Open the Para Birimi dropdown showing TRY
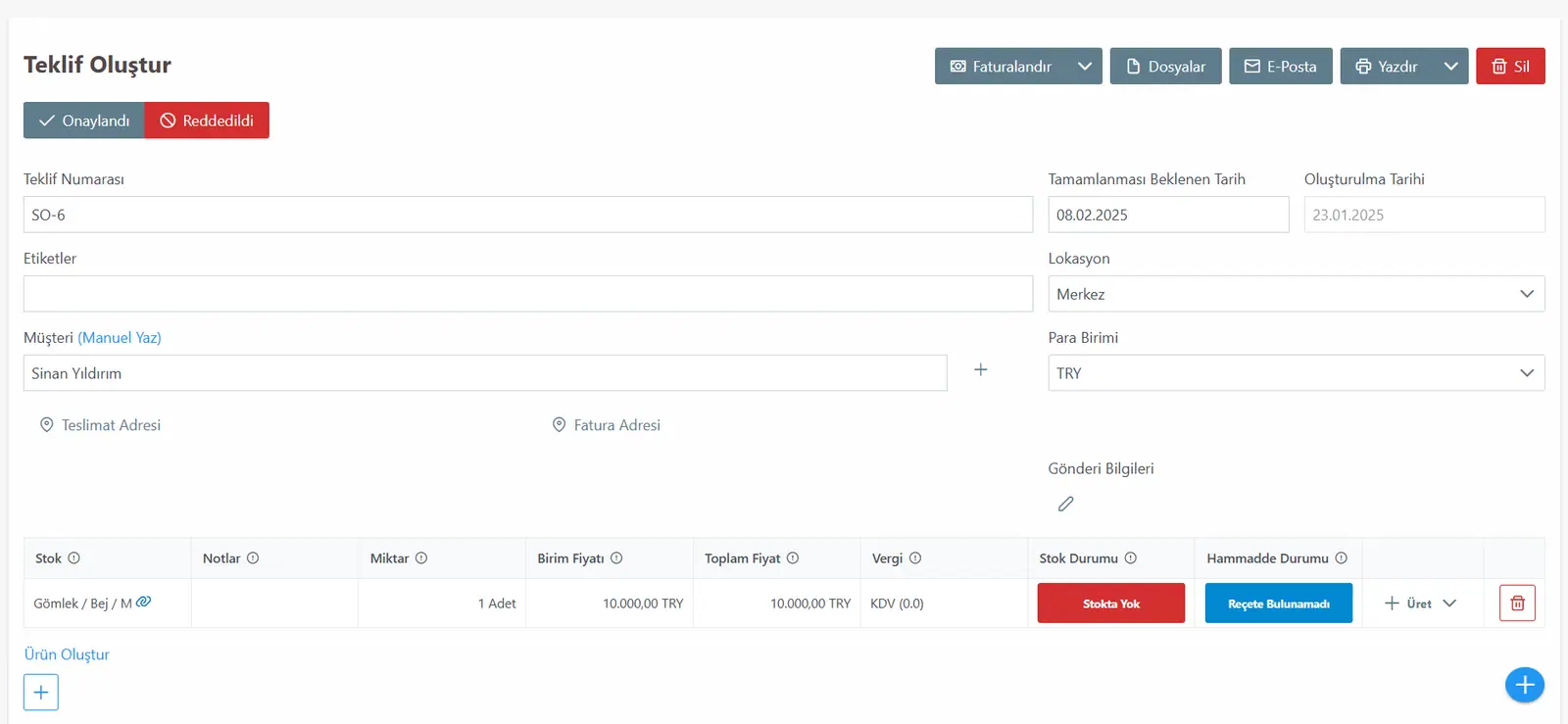 click(x=1297, y=373)
